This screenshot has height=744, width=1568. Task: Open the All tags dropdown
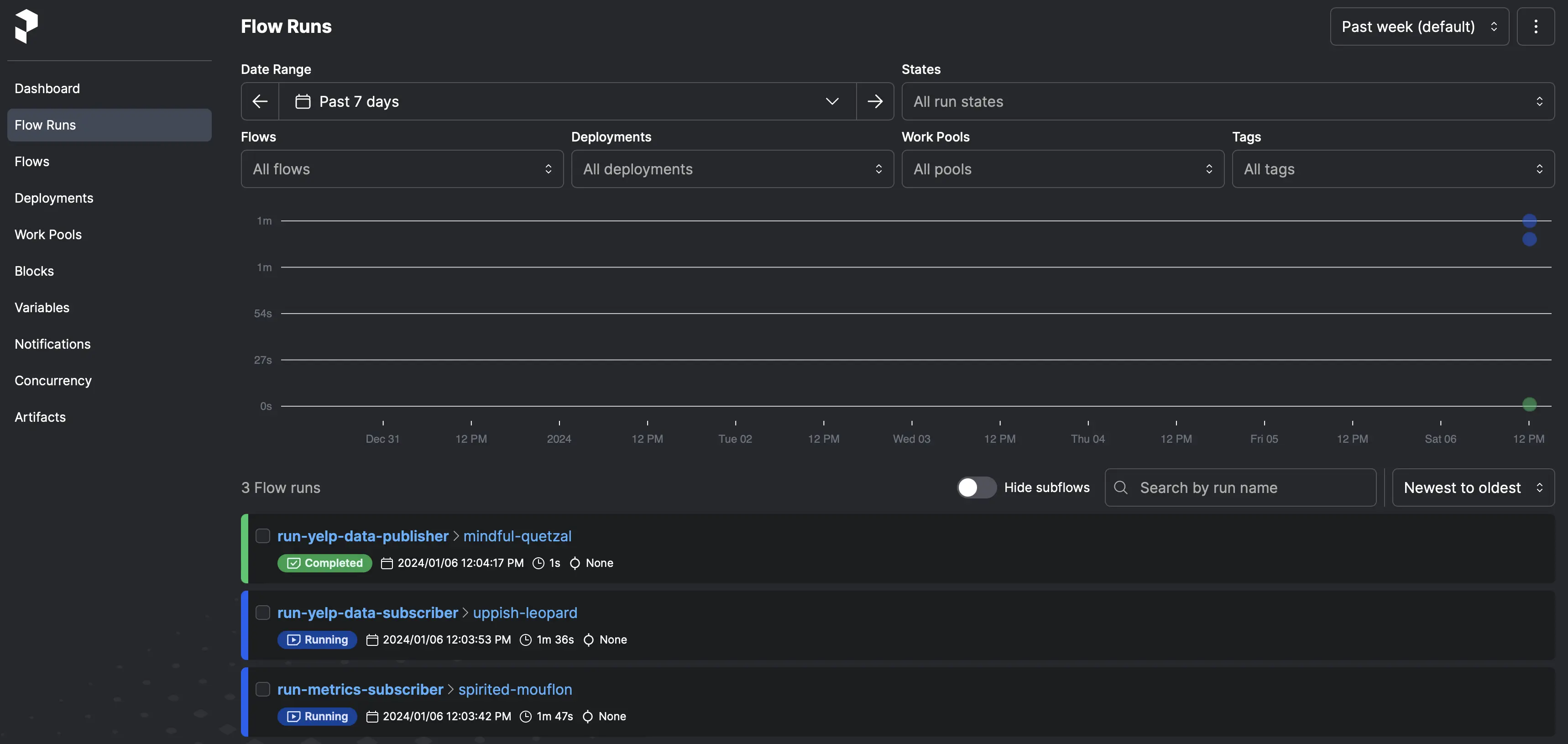coord(1393,168)
